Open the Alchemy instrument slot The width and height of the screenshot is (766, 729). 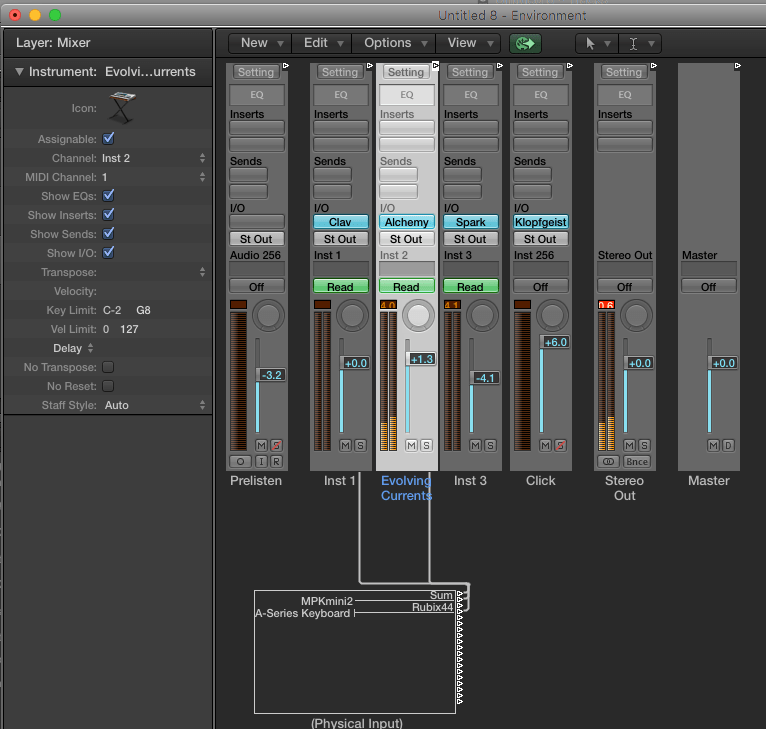coord(406,222)
